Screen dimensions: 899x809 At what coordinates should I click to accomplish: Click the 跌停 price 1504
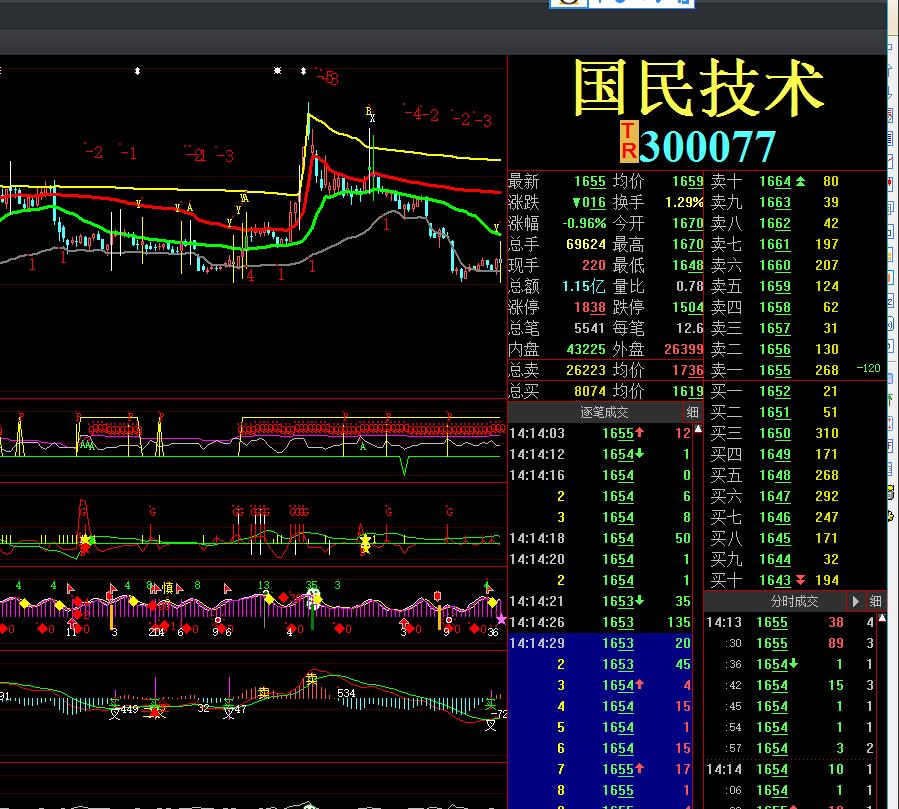point(687,307)
